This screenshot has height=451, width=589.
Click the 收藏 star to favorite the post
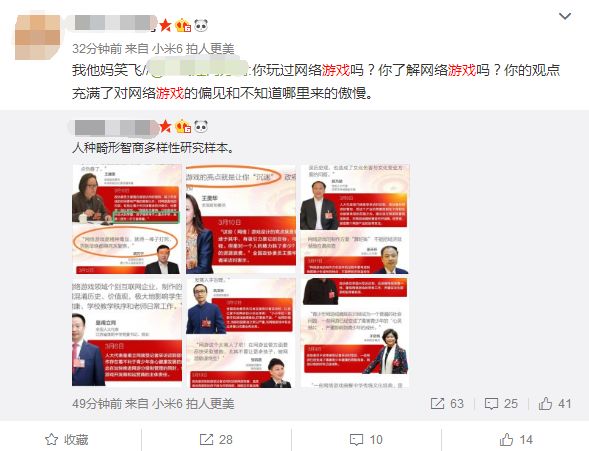[66, 439]
